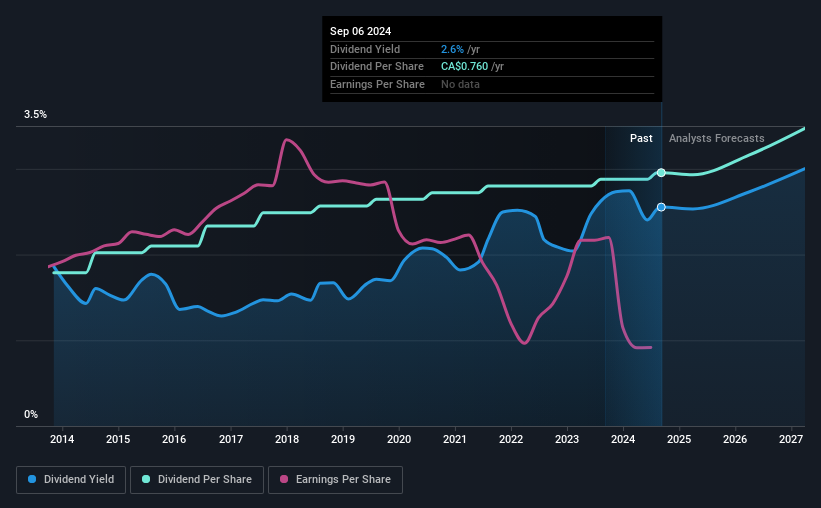Click the 2016 x-axis label
Screen dimensions: 821x508
coord(174,439)
